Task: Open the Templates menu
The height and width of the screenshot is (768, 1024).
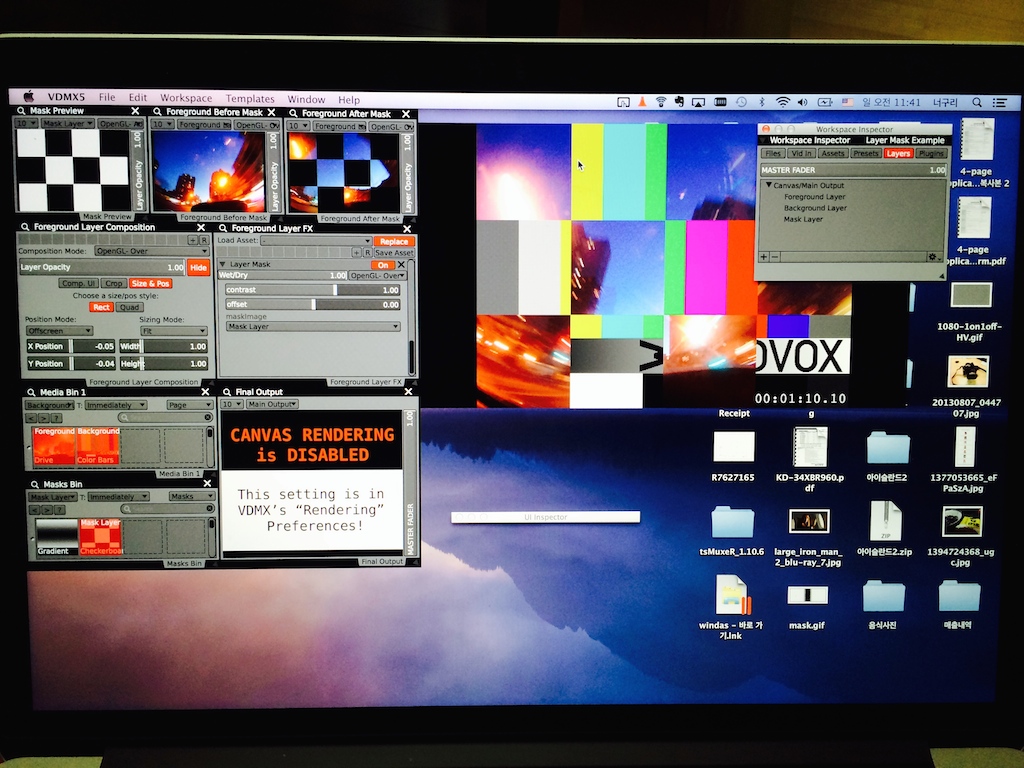Action: pos(250,99)
